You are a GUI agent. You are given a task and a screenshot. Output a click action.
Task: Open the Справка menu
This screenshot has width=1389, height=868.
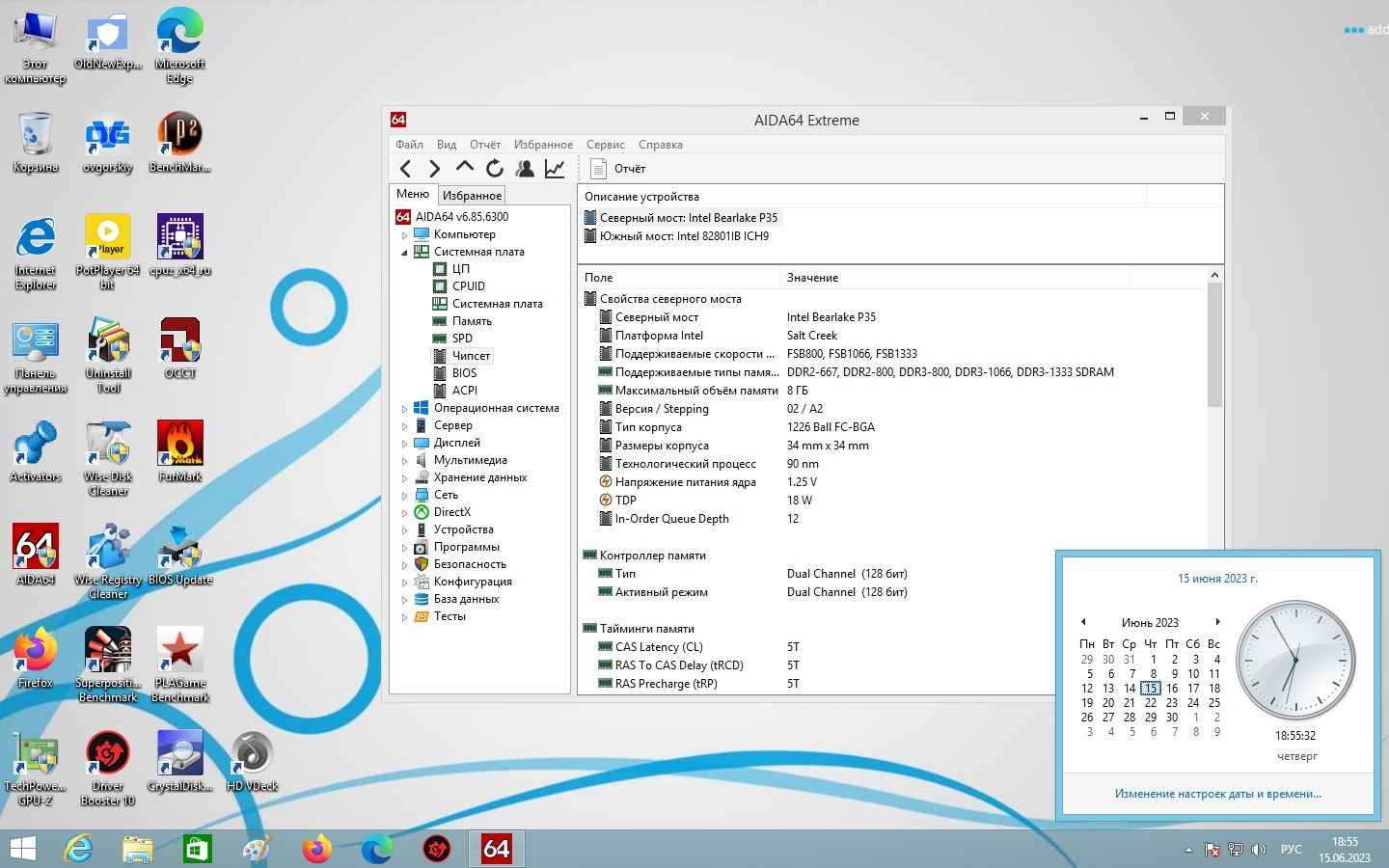pos(661,145)
